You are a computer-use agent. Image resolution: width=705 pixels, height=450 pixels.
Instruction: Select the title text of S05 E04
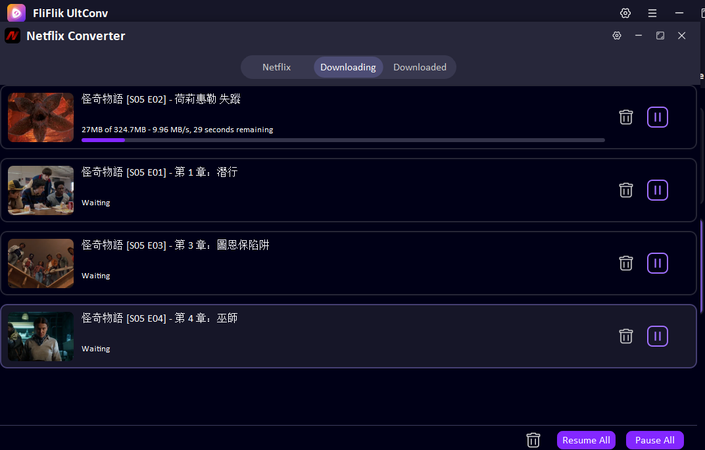click(x=159, y=318)
